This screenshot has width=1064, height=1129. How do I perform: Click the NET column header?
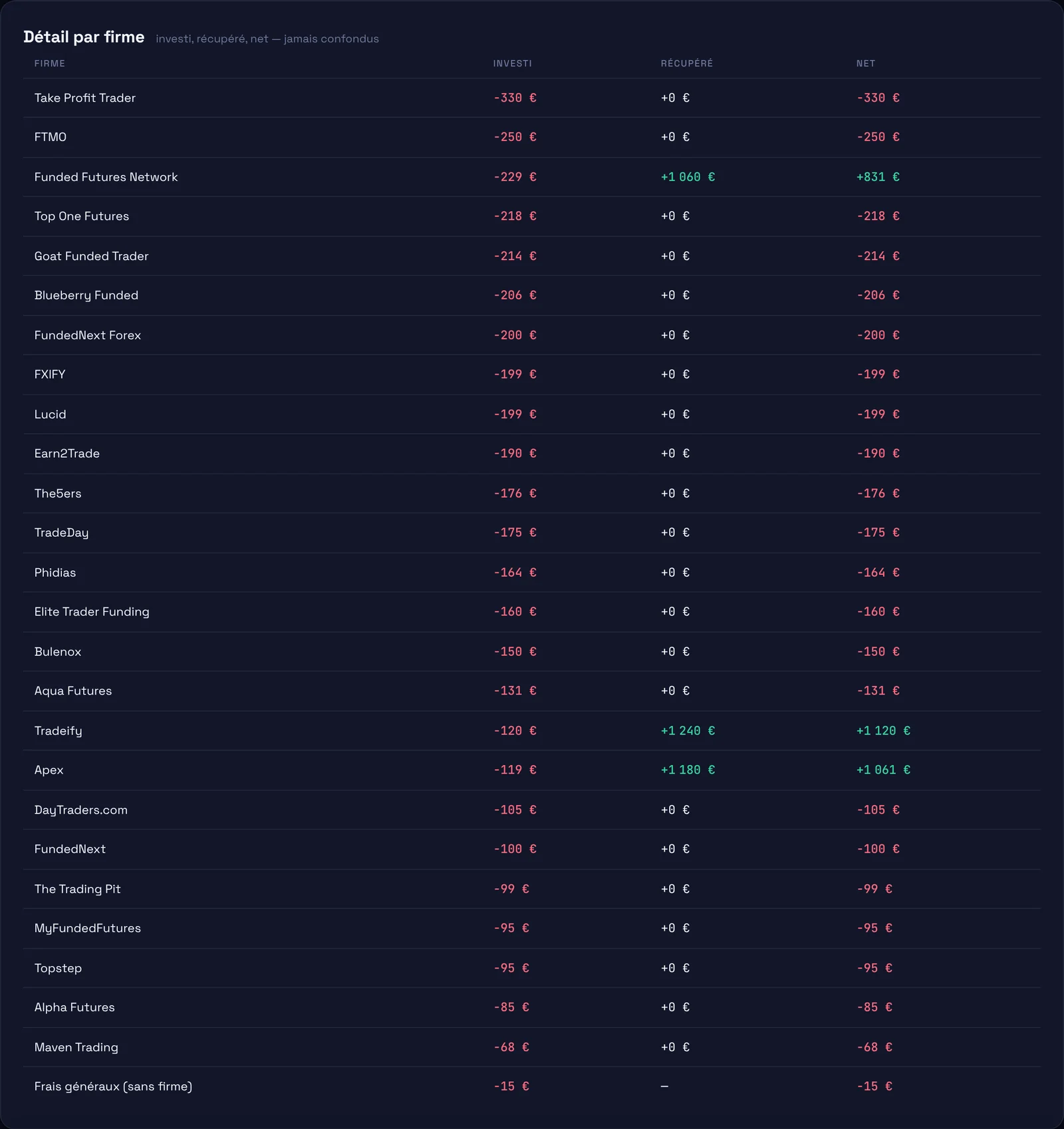[x=866, y=64]
